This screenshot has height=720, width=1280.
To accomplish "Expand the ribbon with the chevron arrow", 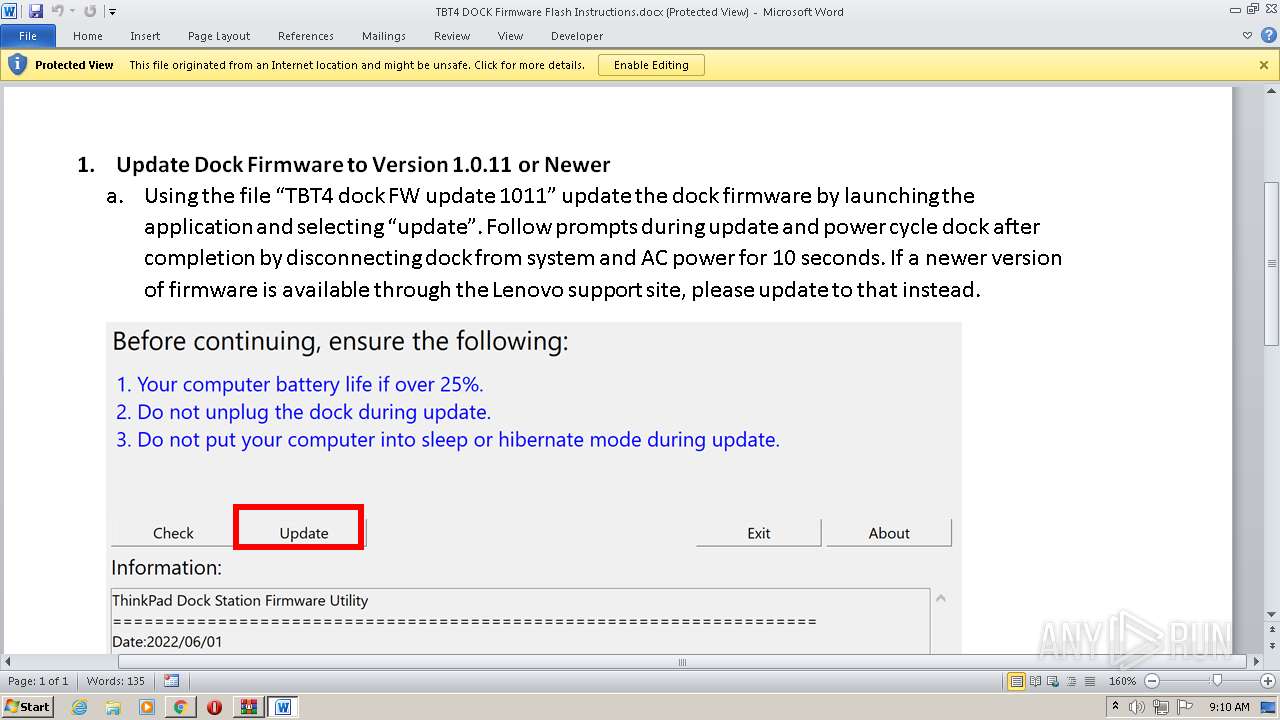I will (x=1247, y=35).
